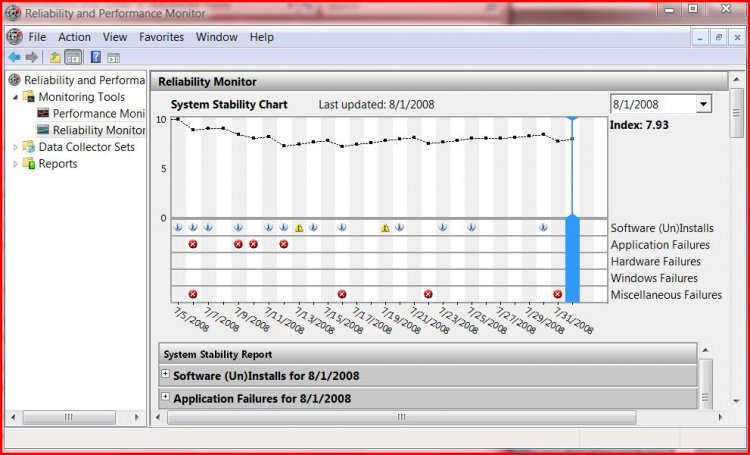This screenshot has width=750, height=455.
Task: Click the yellow warning icon on 7/19/2008
Action: point(385,228)
